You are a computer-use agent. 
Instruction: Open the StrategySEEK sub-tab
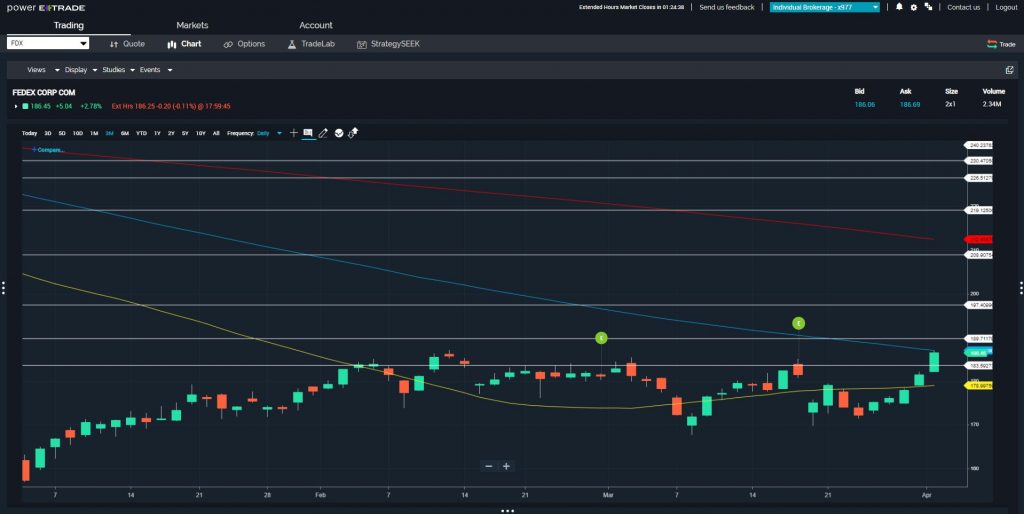pyautogui.click(x=389, y=44)
